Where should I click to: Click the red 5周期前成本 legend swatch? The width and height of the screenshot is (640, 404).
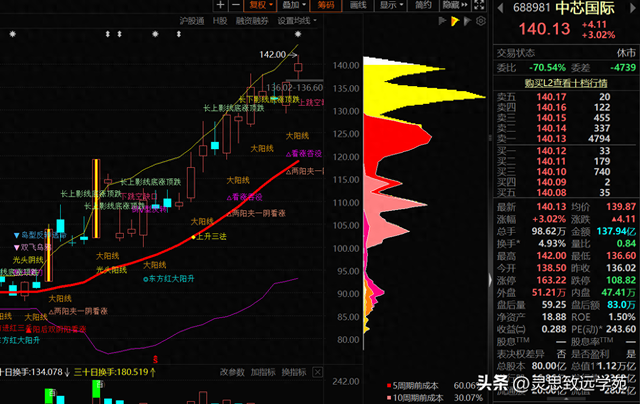pyautogui.click(x=390, y=385)
